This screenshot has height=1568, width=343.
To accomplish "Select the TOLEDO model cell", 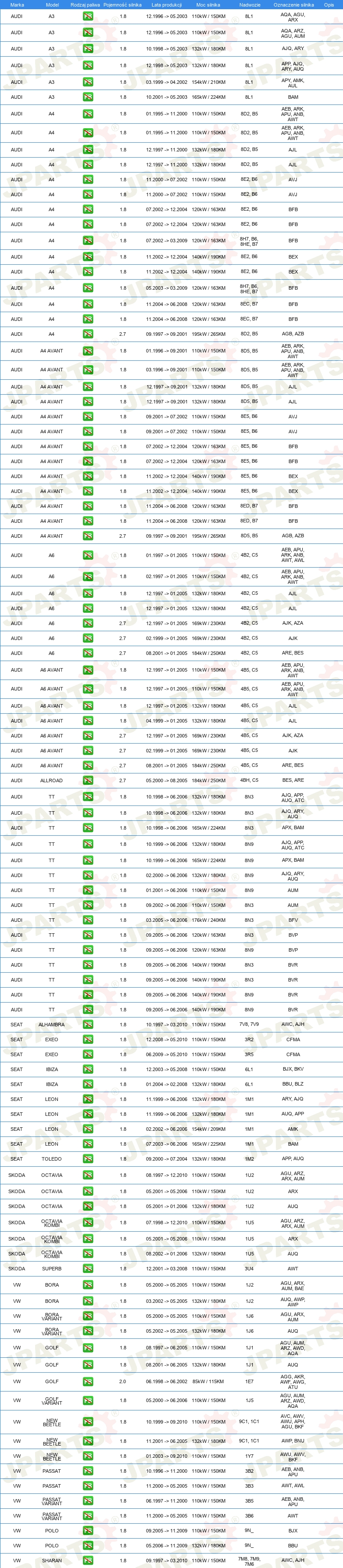I will point(52,1159).
